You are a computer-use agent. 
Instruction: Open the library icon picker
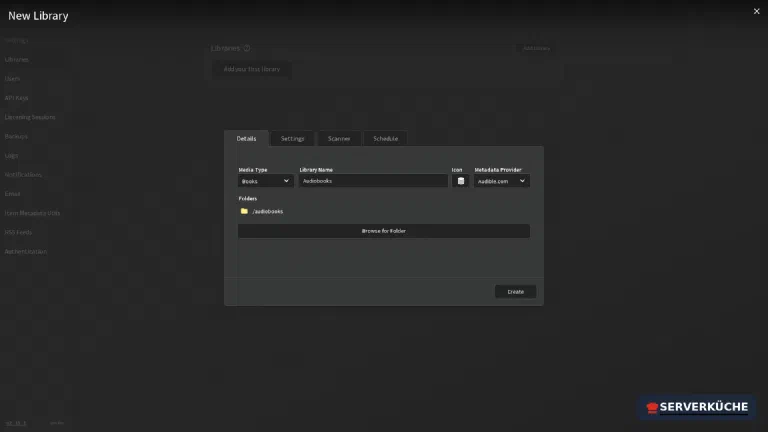(x=460, y=181)
